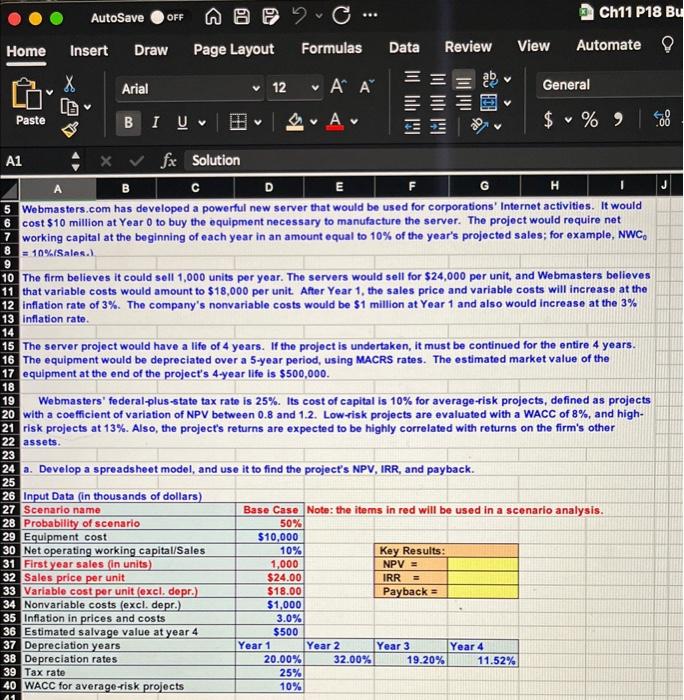
Task: Toggle the Bottom Align icon
Action: [x=463, y=80]
